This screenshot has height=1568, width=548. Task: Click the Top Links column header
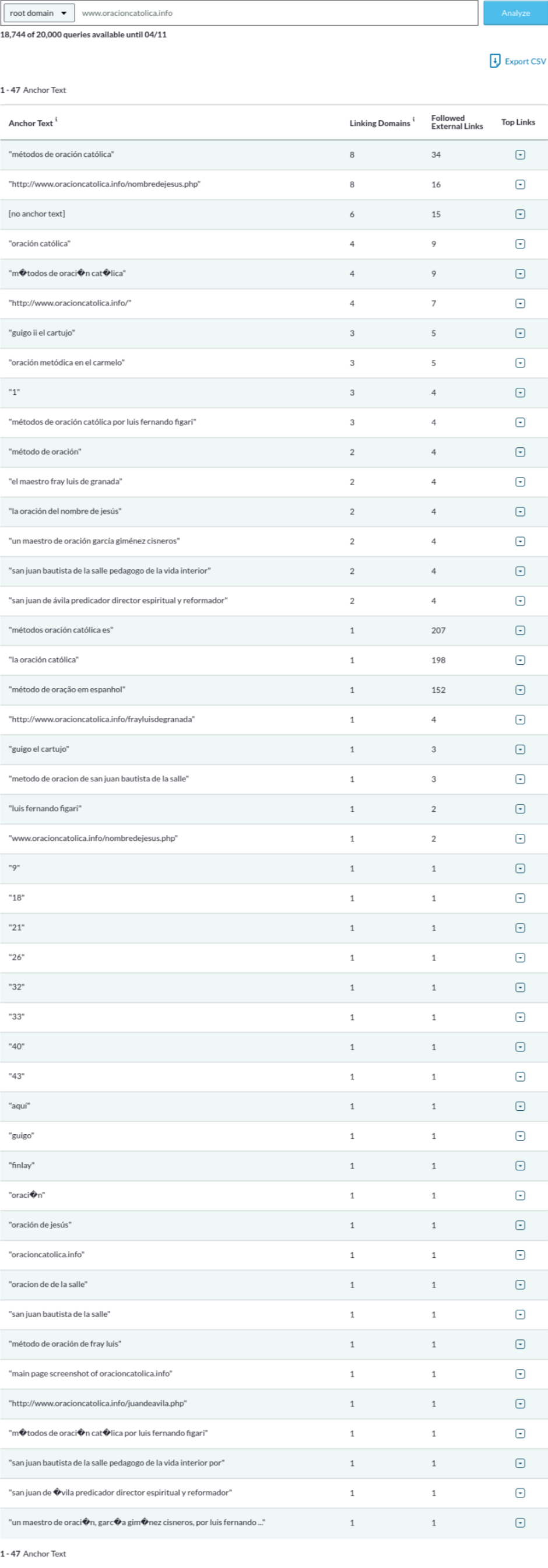[x=518, y=122]
